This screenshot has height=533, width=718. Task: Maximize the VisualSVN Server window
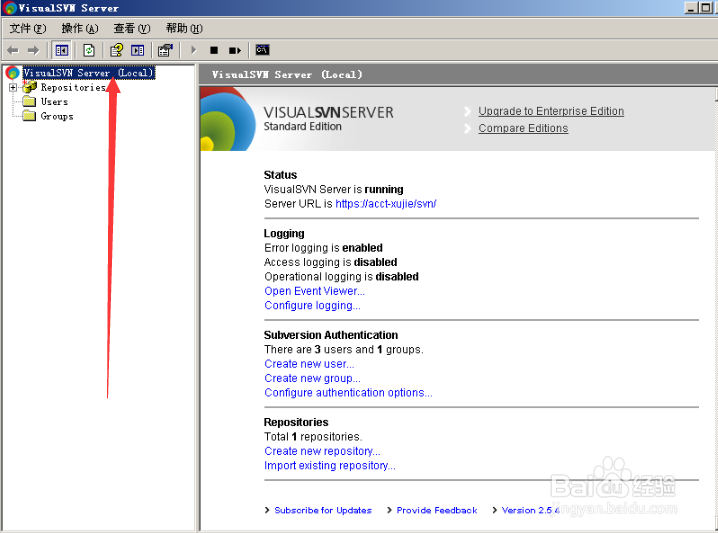click(x=706, y=8)
